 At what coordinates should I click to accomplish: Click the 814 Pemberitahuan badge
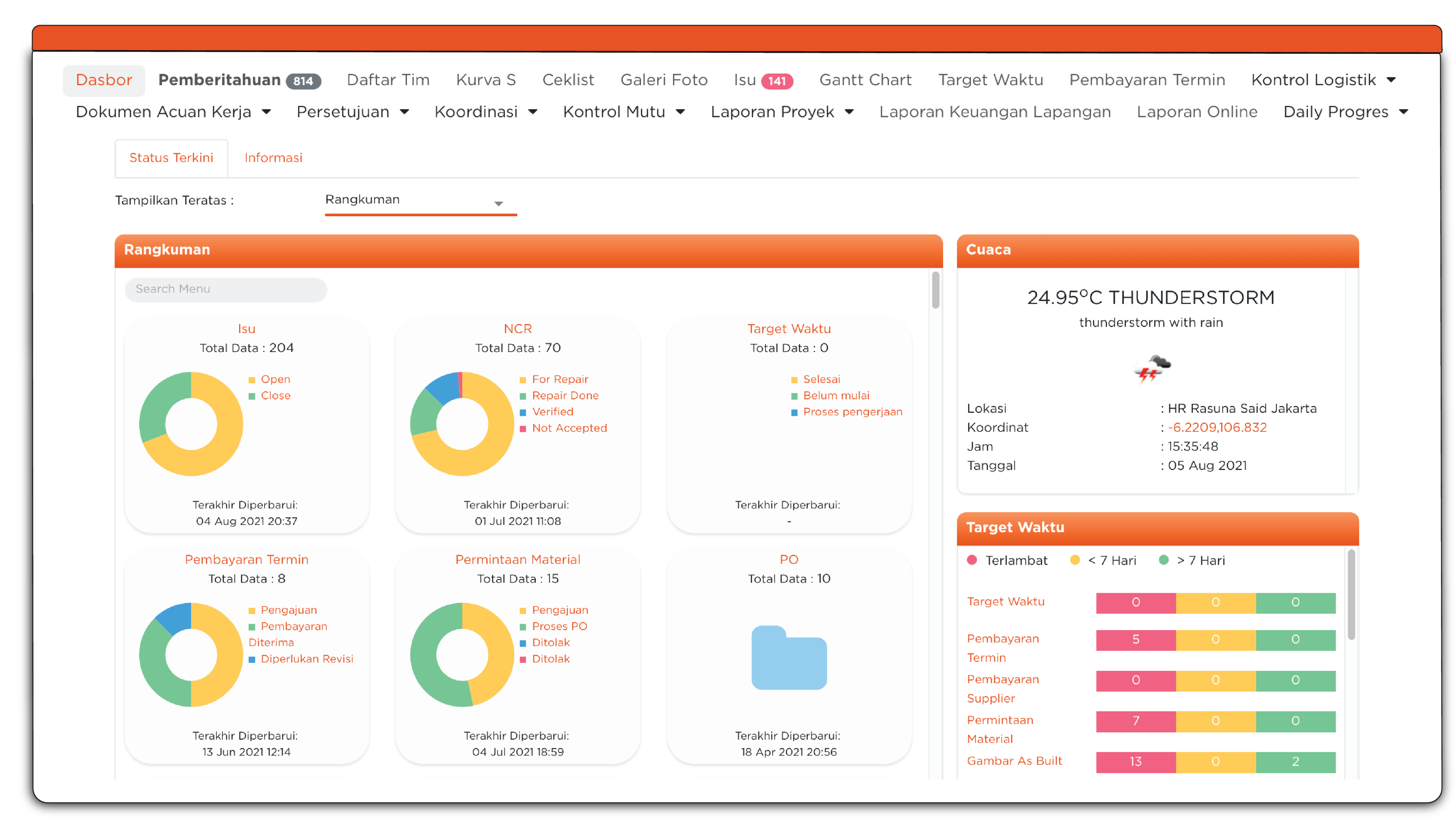(304, 81)
